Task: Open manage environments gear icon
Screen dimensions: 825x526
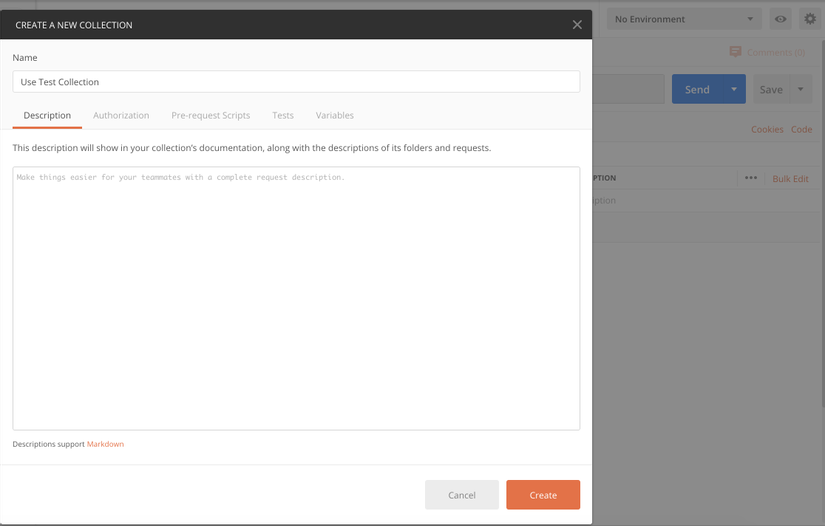Action: coord(810,19)
